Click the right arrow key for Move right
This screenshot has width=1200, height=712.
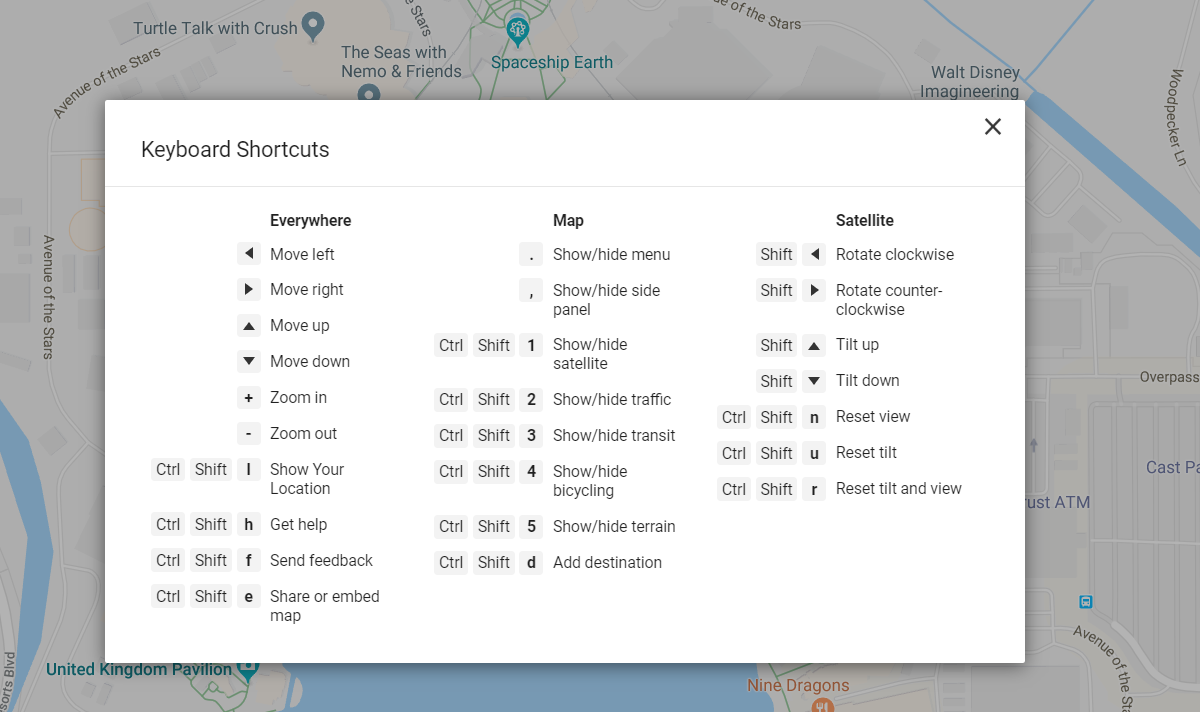coord(249,289)
